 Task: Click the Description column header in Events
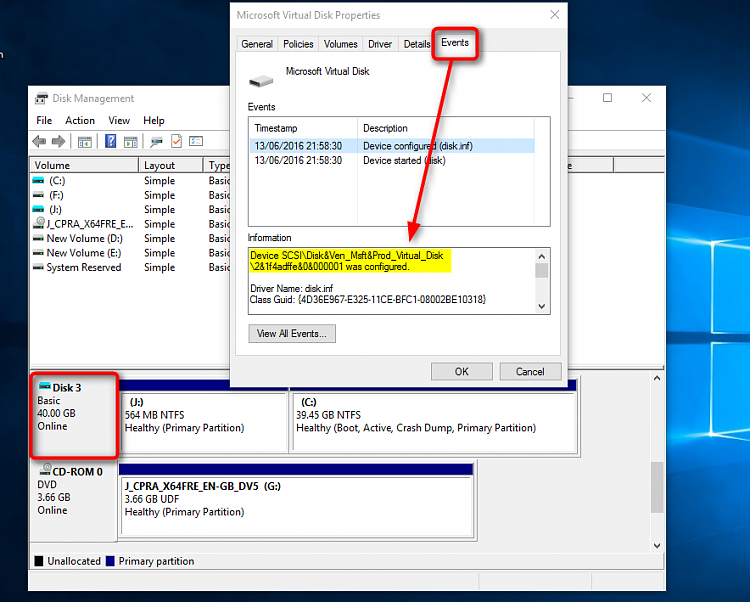click(x=446, y=128)
